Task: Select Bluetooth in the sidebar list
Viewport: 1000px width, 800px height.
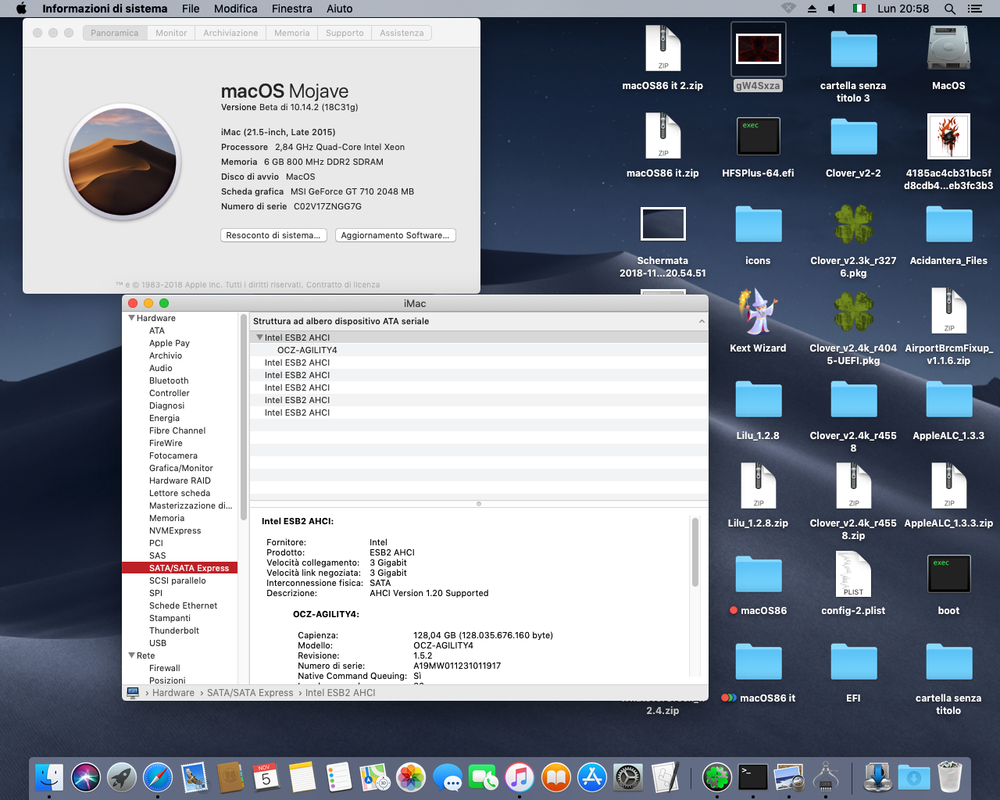Action: [168, 380]
